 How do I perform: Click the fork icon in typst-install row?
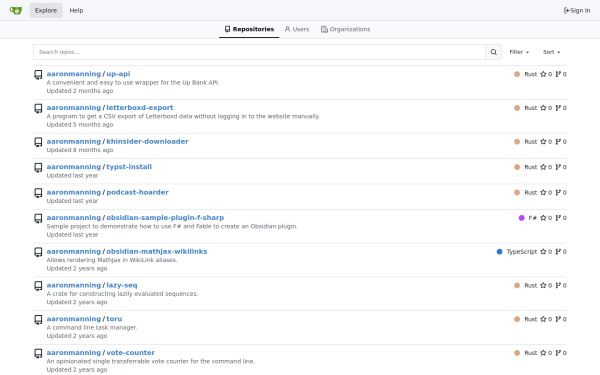coord(558,167)
